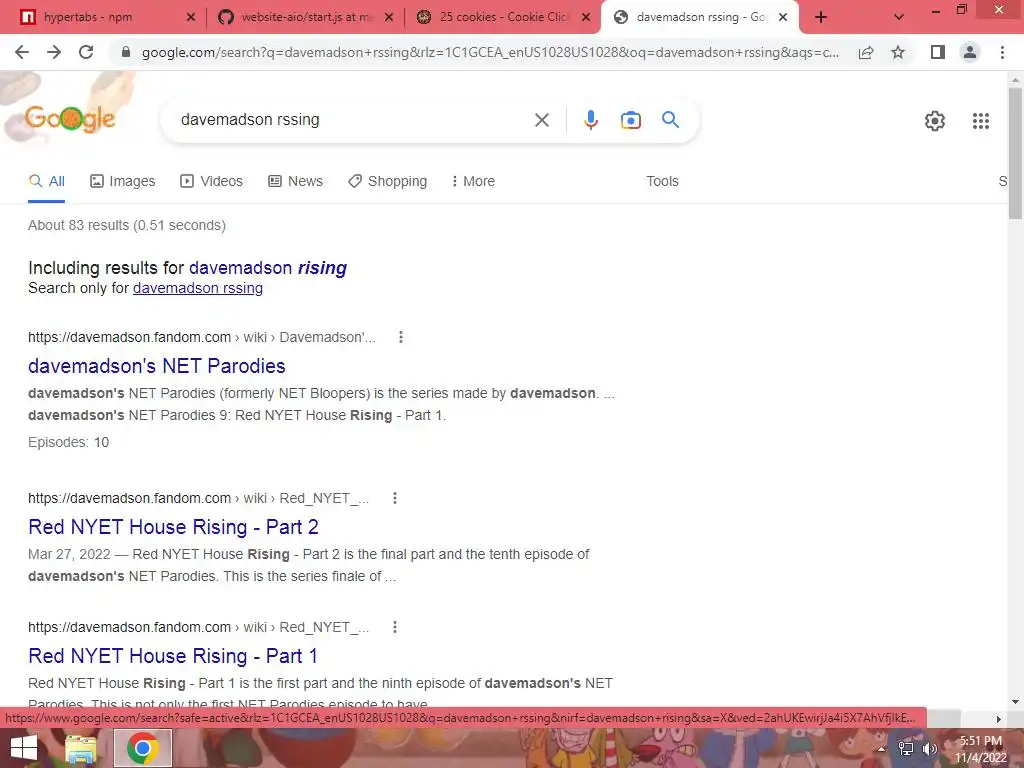Open Chrome from the taskbar

coord(143,748)
